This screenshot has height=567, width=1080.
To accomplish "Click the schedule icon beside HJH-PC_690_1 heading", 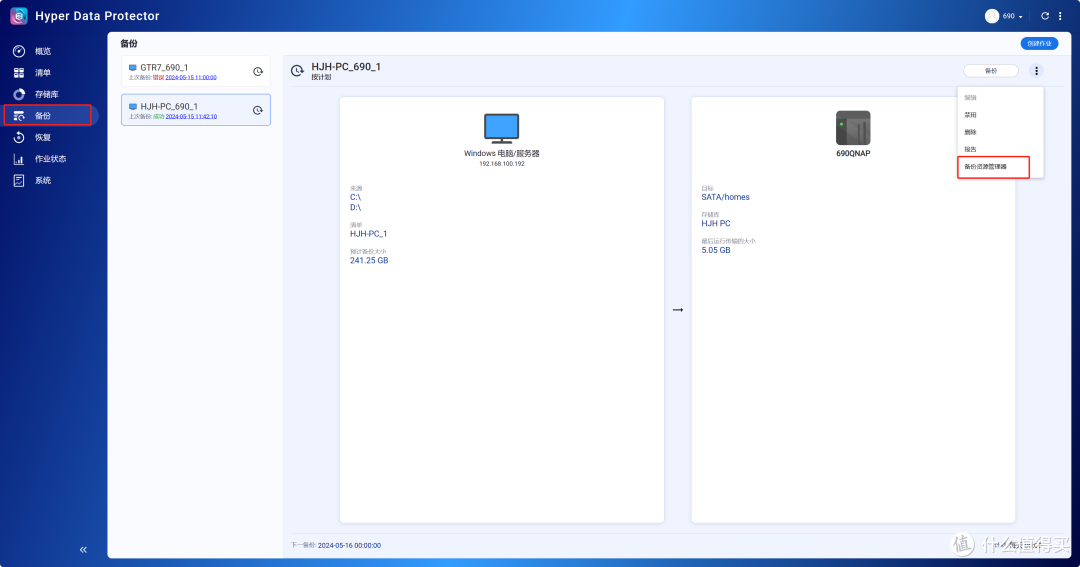I will (x=297, y=71).
